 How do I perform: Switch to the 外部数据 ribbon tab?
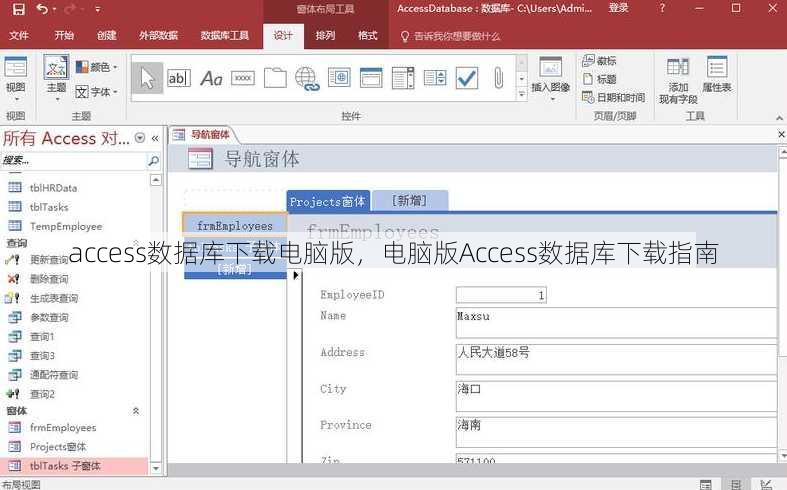(x=159, y=35)
